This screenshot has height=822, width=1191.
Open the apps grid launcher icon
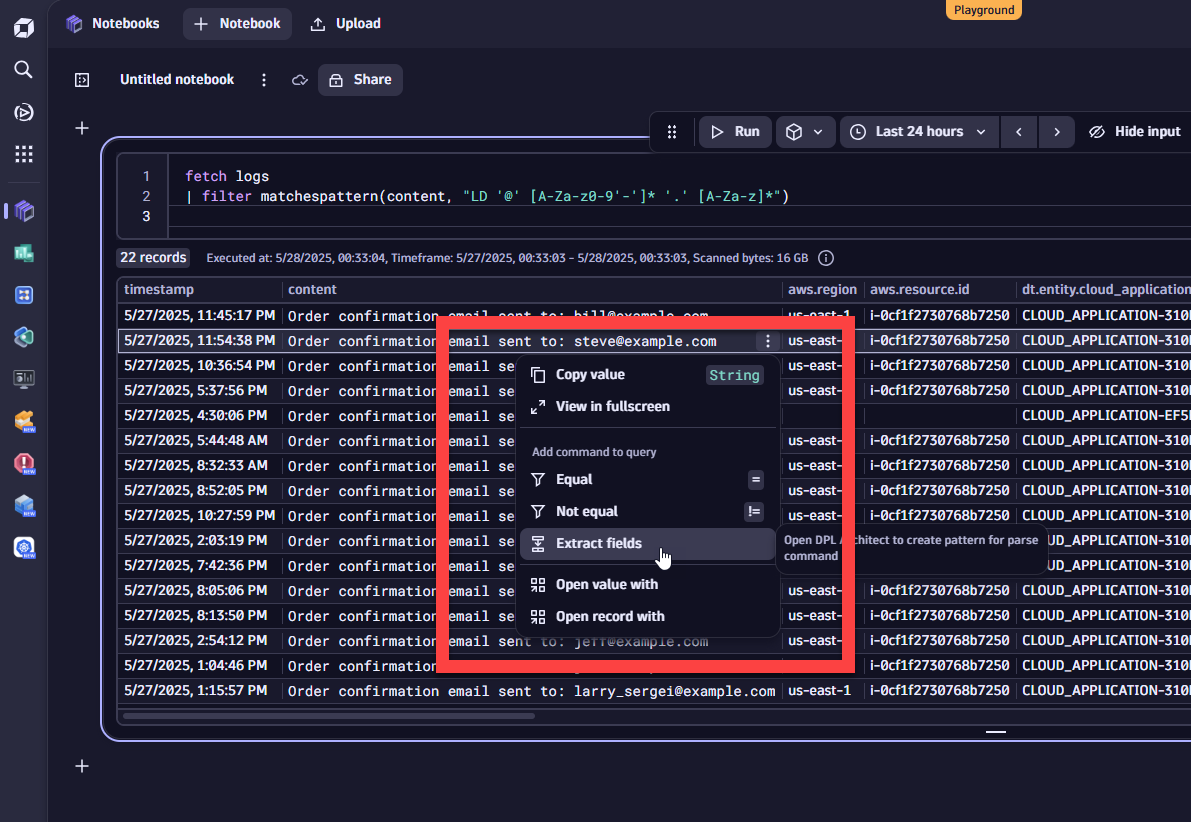[x=23, y=153]
